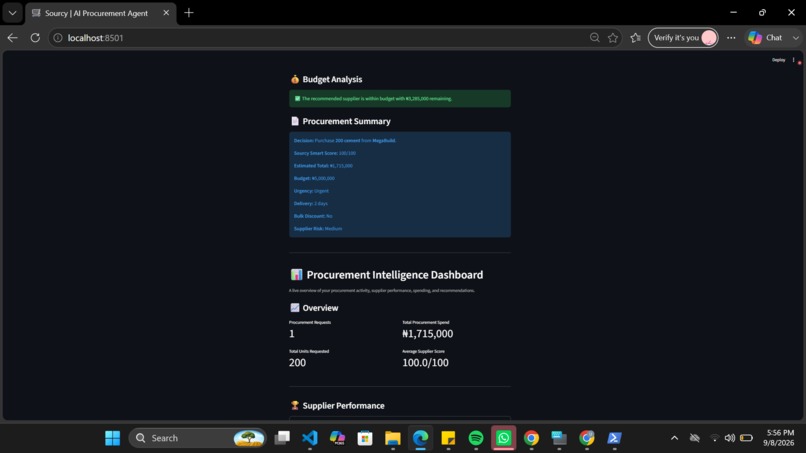Check battery status in system tray
806x453 pixels.
click(746, 438)
